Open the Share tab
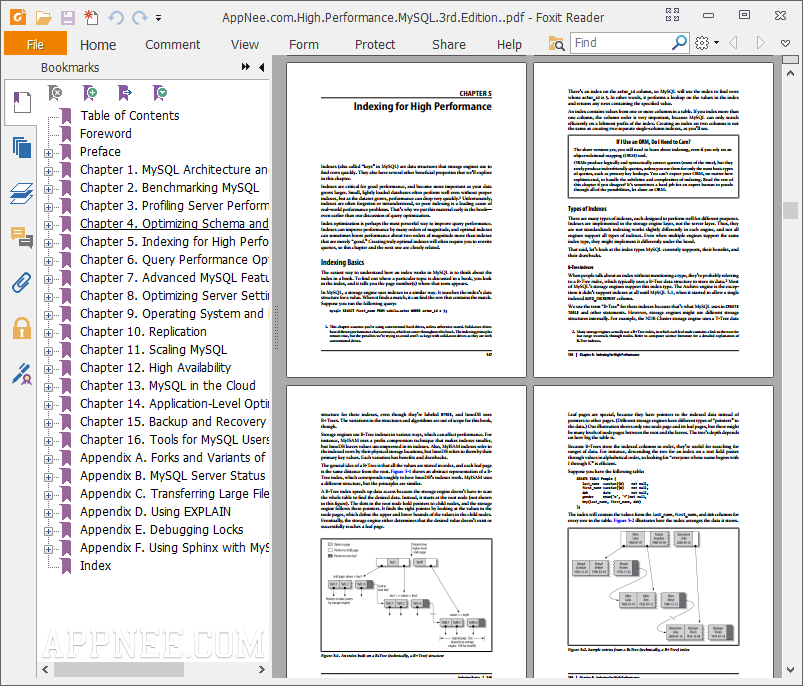Viewport: 803px width, 686px height. click(449, 45)
